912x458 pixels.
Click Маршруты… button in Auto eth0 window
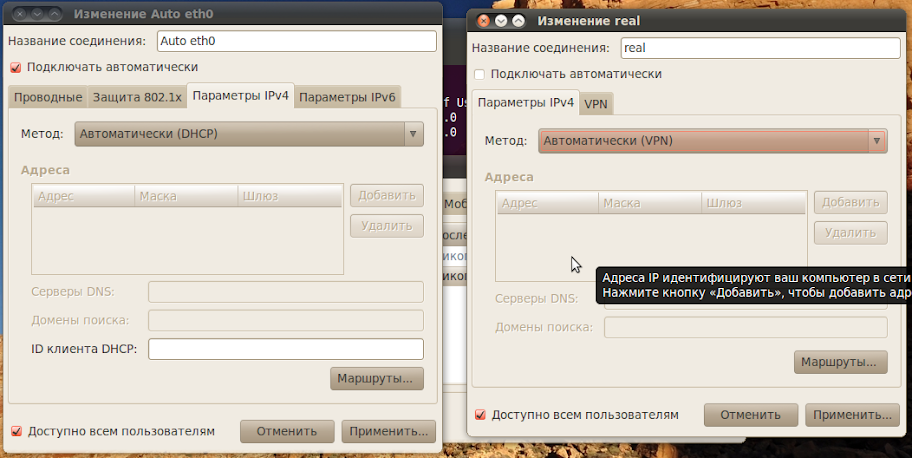376,379
